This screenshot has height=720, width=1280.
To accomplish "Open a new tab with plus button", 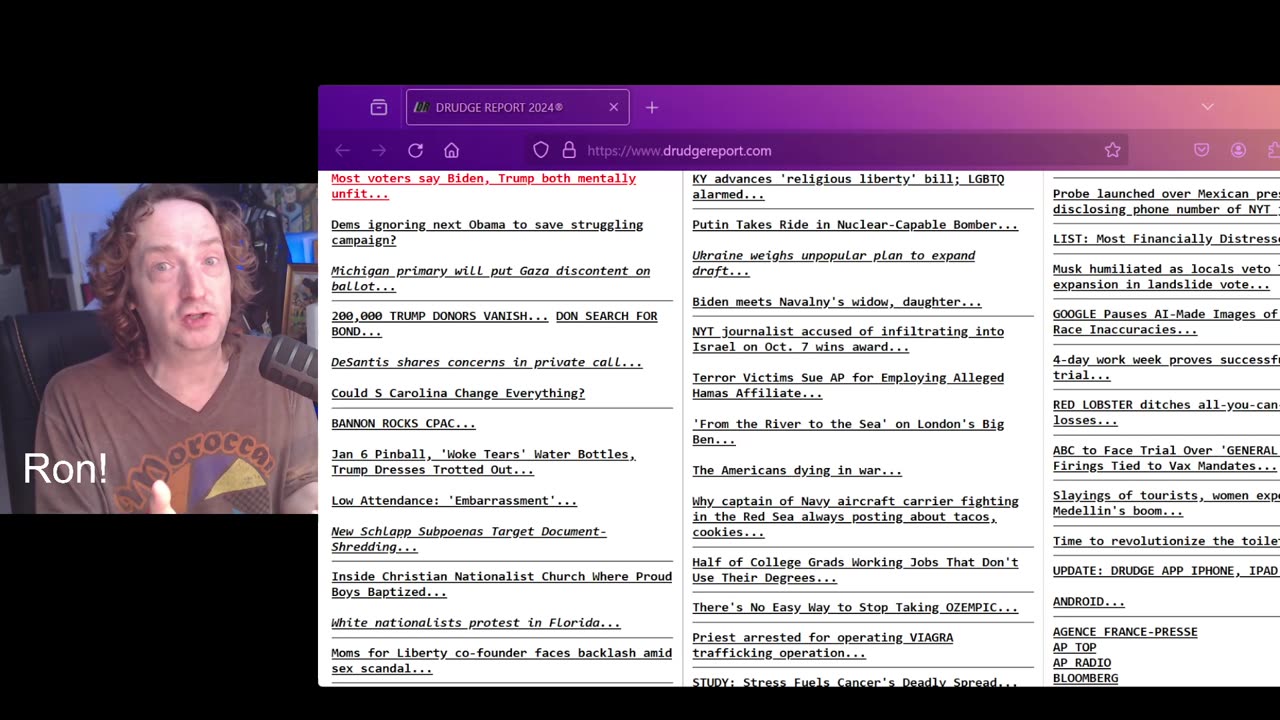I will pyautogui.click(x=652, y=107).
